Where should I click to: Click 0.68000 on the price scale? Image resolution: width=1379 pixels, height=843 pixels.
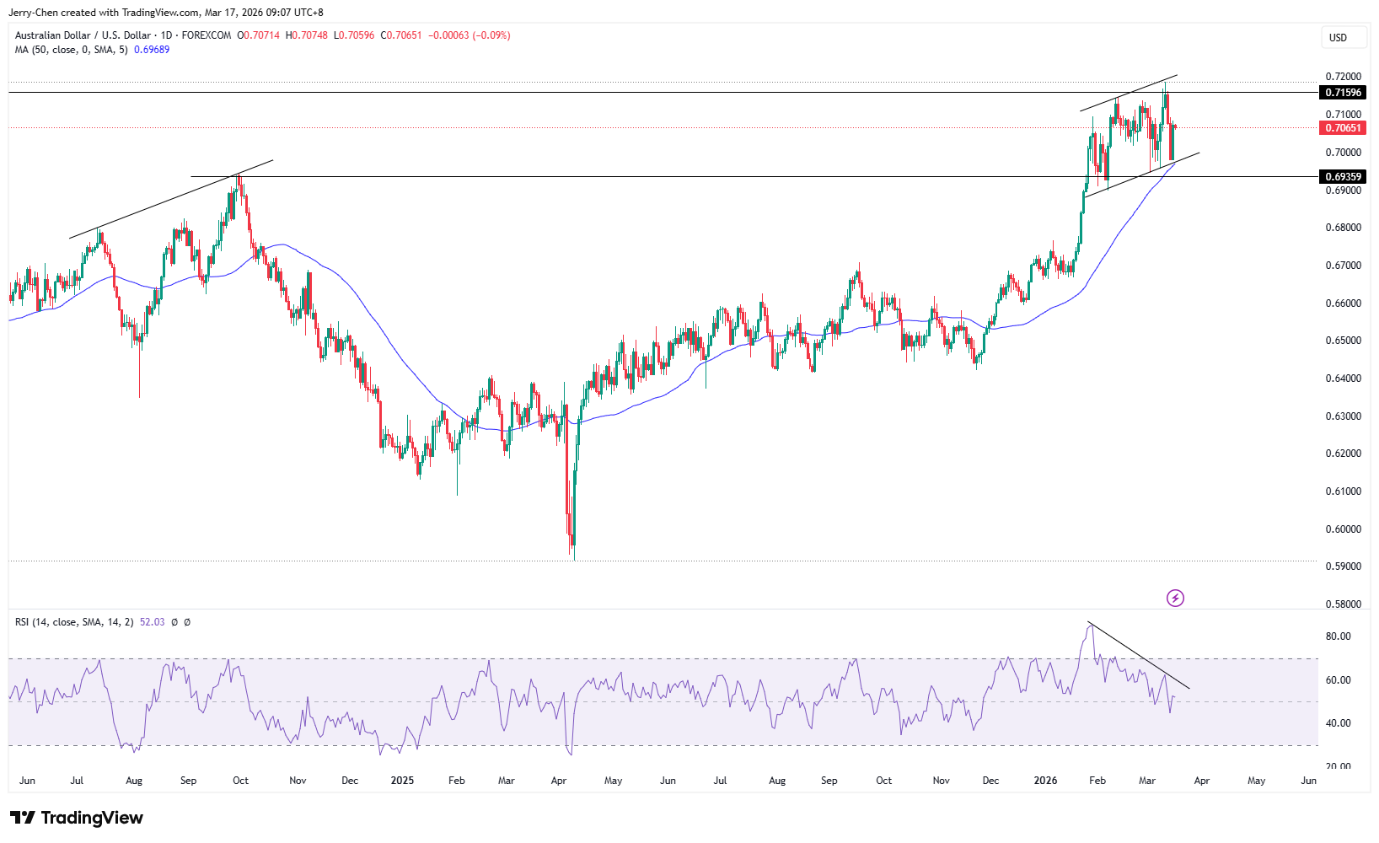pos(1342,228)
